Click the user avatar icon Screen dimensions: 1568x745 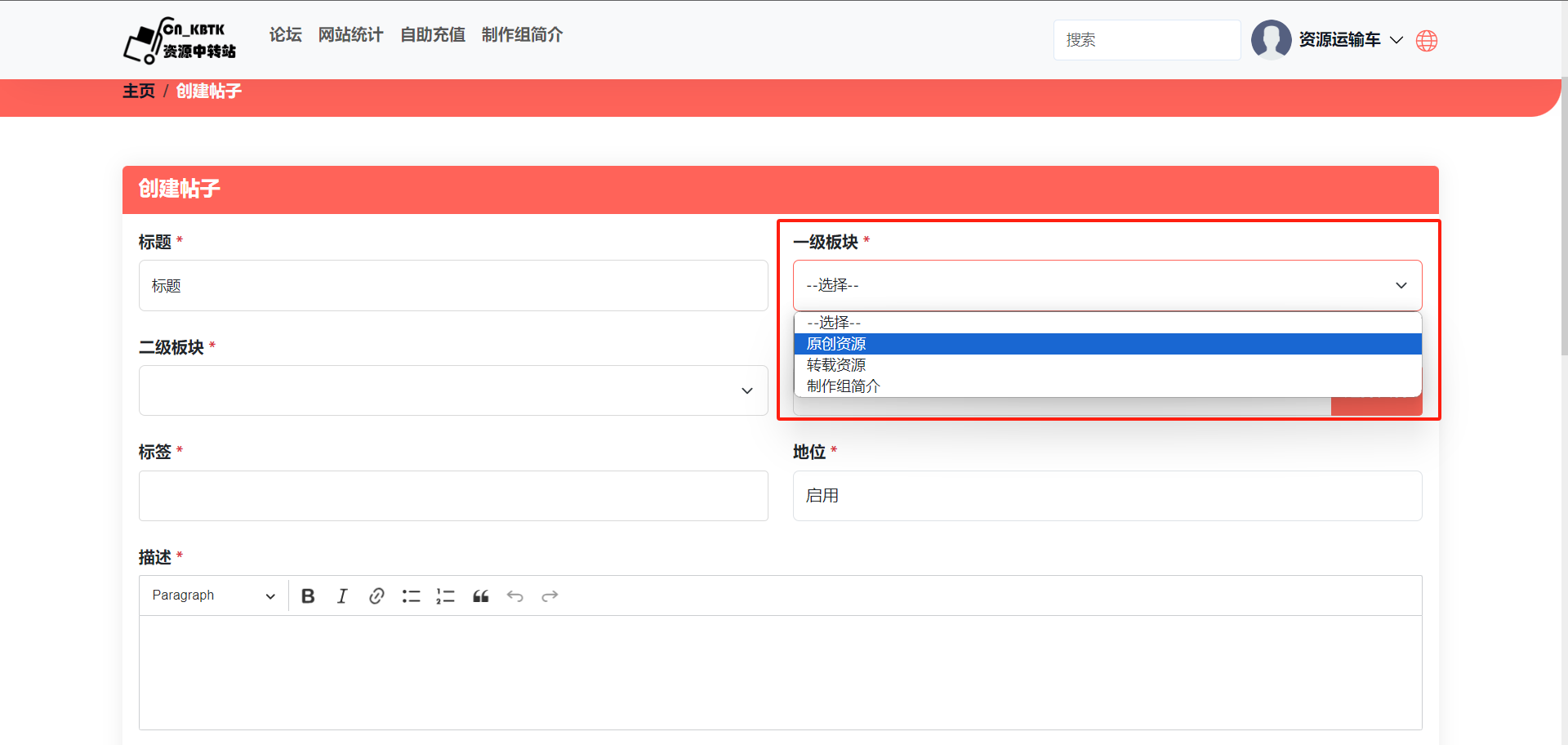(1271, 40)
